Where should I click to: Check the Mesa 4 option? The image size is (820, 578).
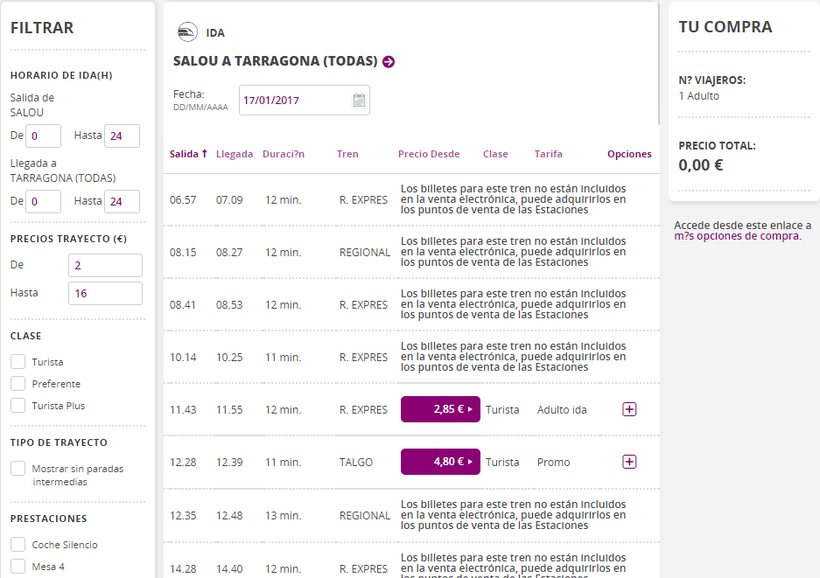(x=18, y=567)
